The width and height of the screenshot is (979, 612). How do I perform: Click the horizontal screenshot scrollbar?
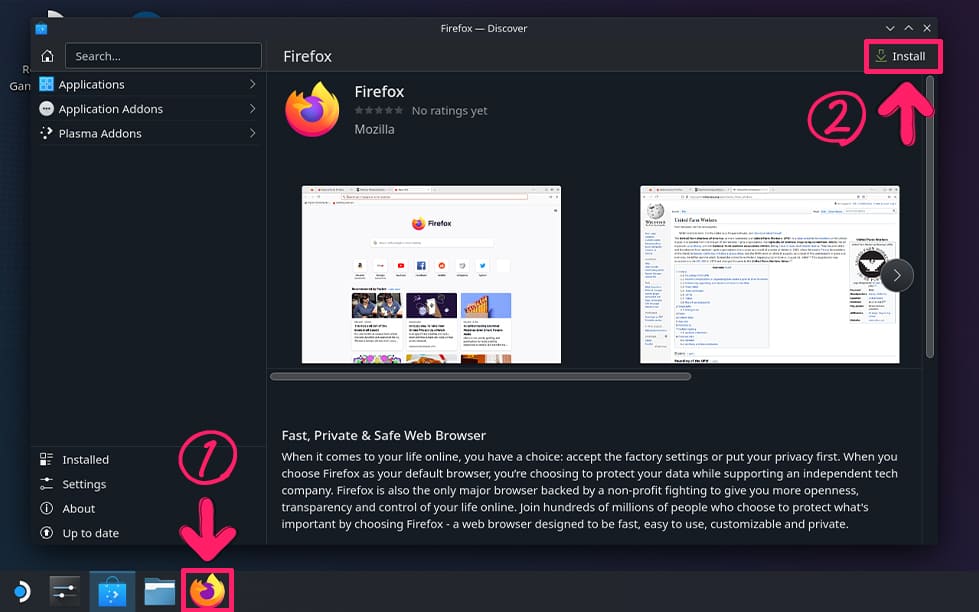tap(480, 377)
